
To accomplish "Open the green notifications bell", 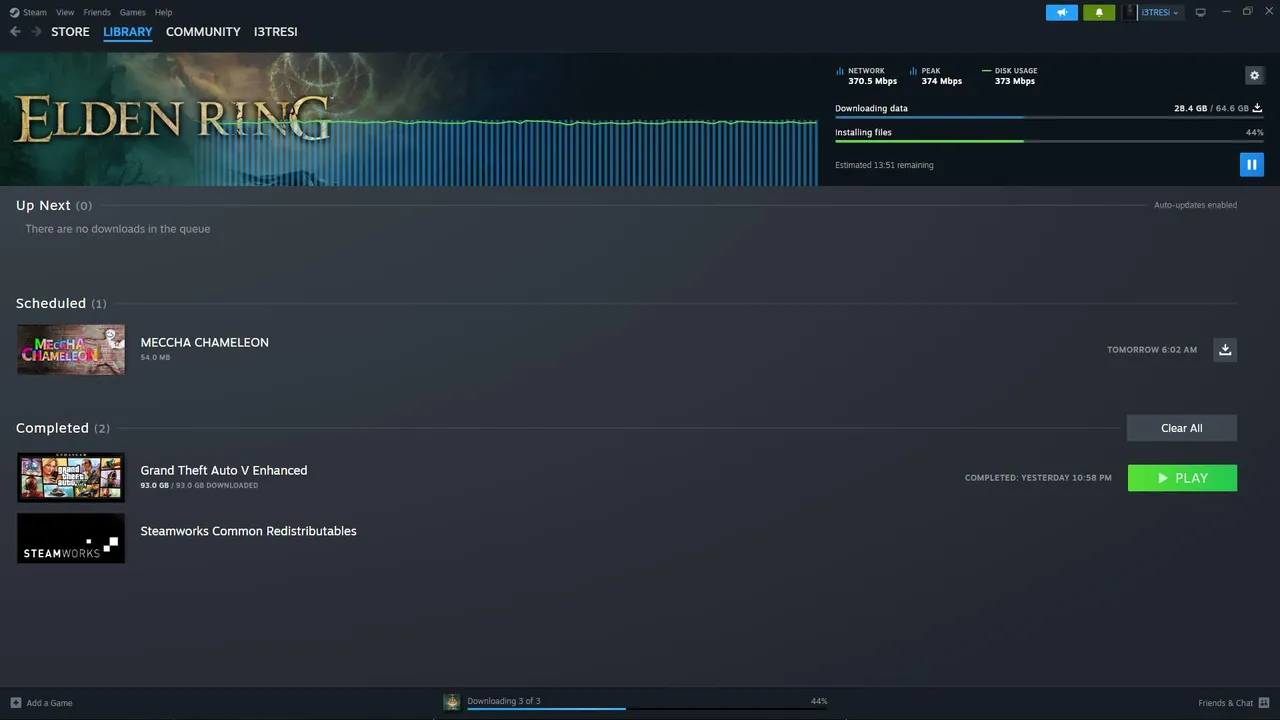I will pos(1099,12).
